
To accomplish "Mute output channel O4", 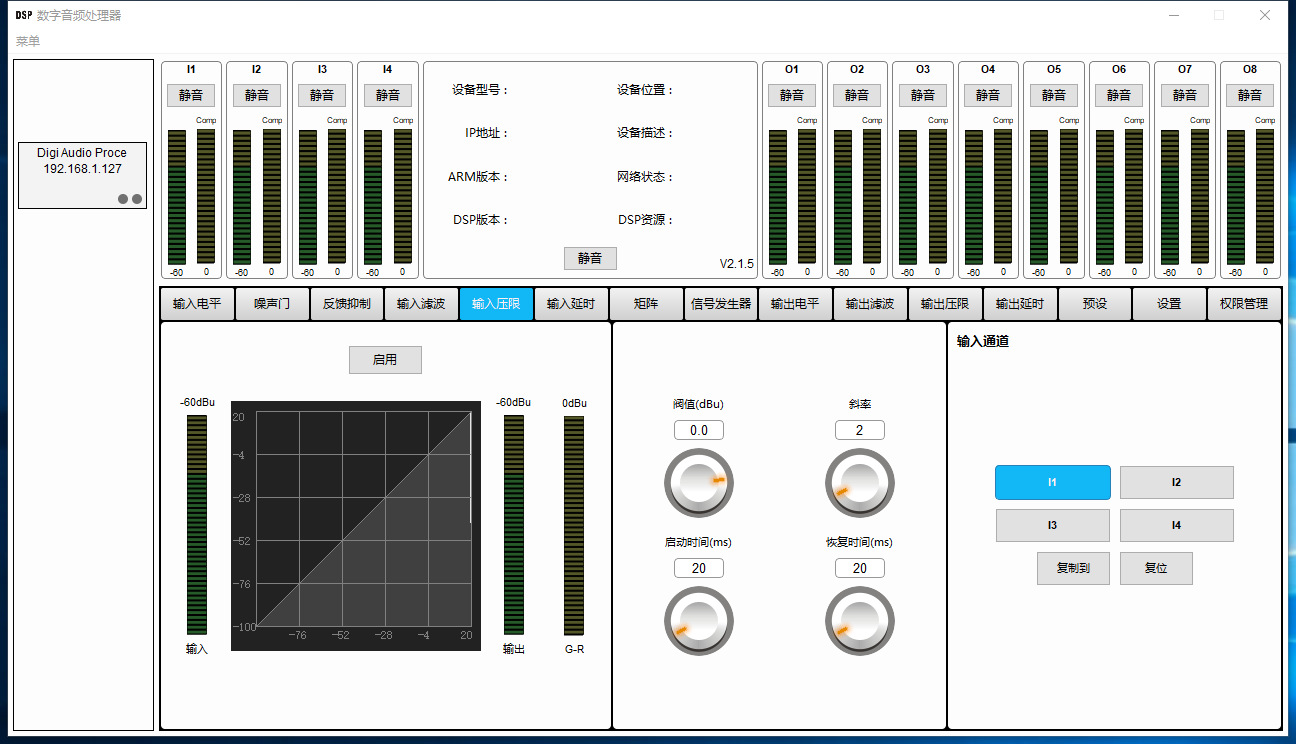I will pos(988,95).
